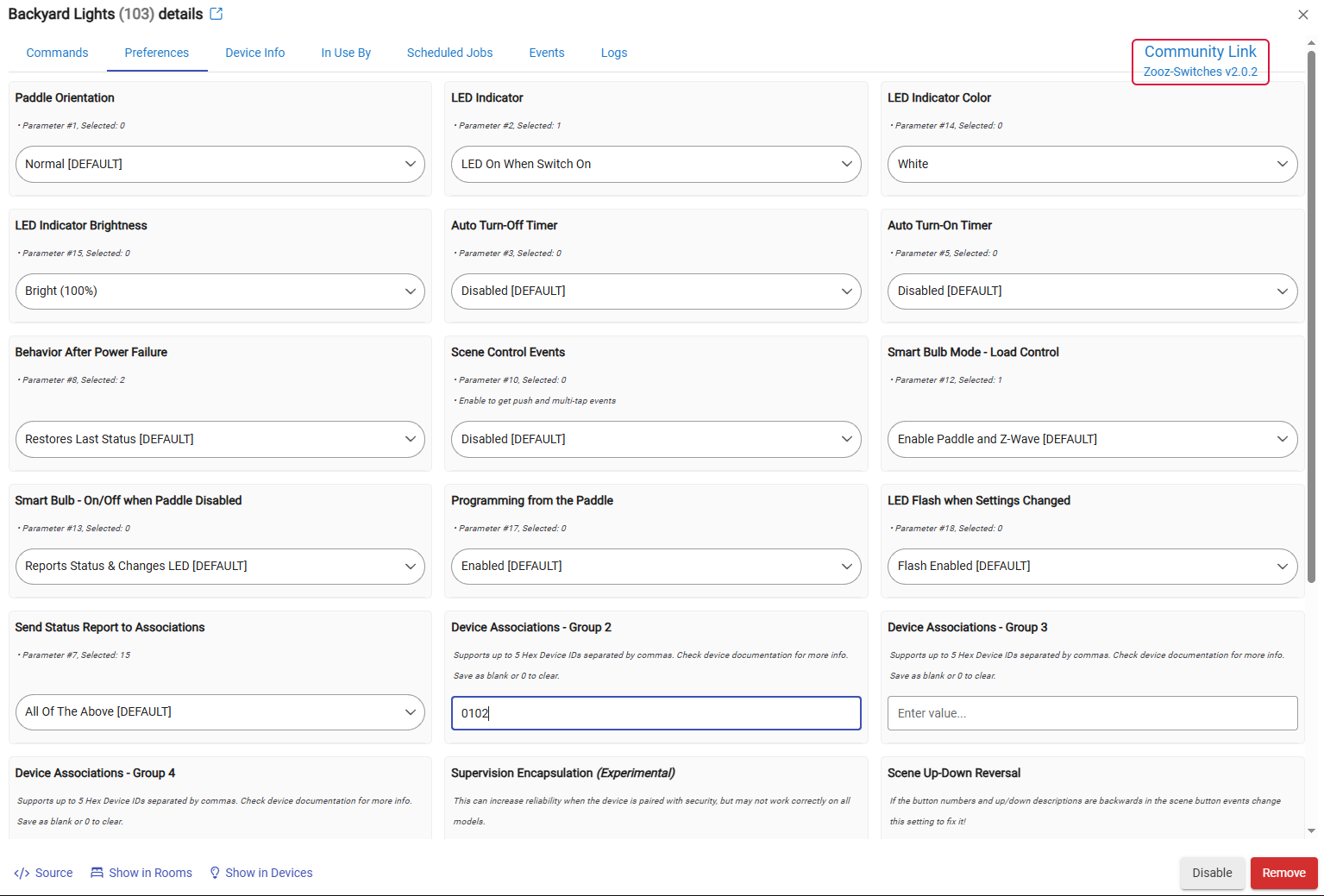
Task: Expand the Scene Control Events dropdown
Action: pos(656,439)
